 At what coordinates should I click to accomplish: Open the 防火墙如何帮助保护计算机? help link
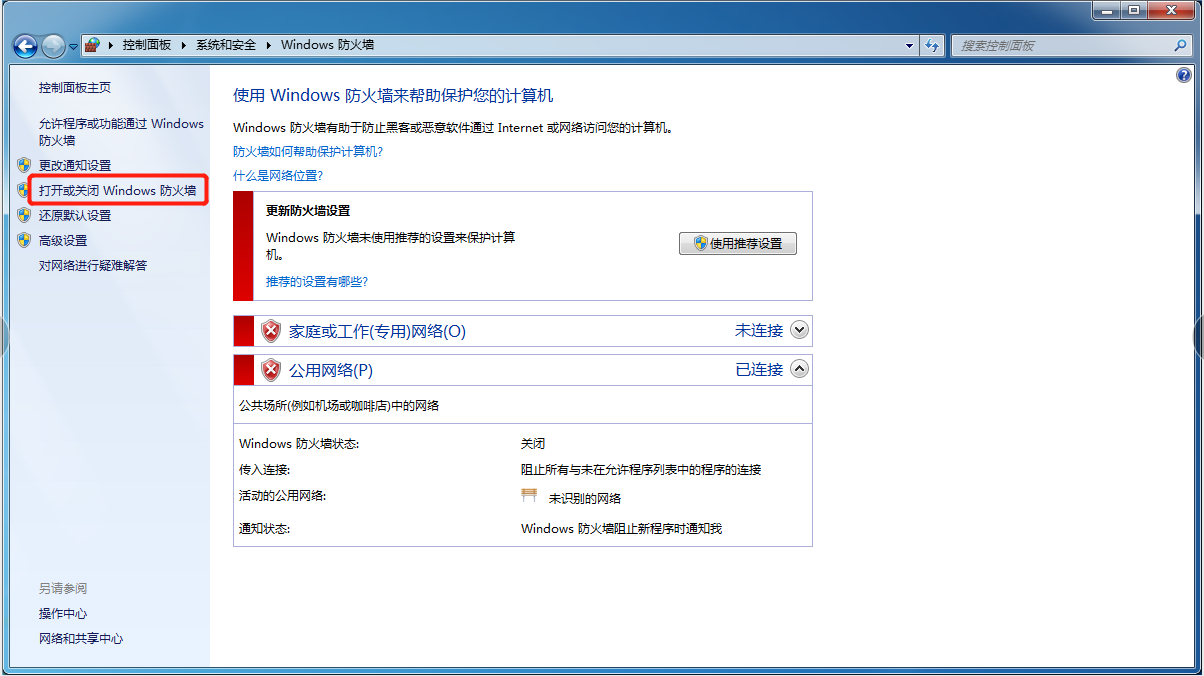(308, 151)
